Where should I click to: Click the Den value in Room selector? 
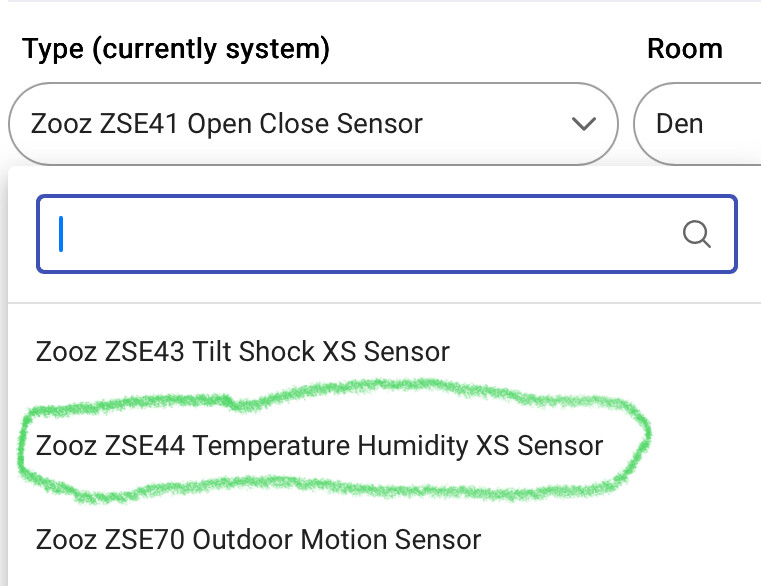(679, 124)
